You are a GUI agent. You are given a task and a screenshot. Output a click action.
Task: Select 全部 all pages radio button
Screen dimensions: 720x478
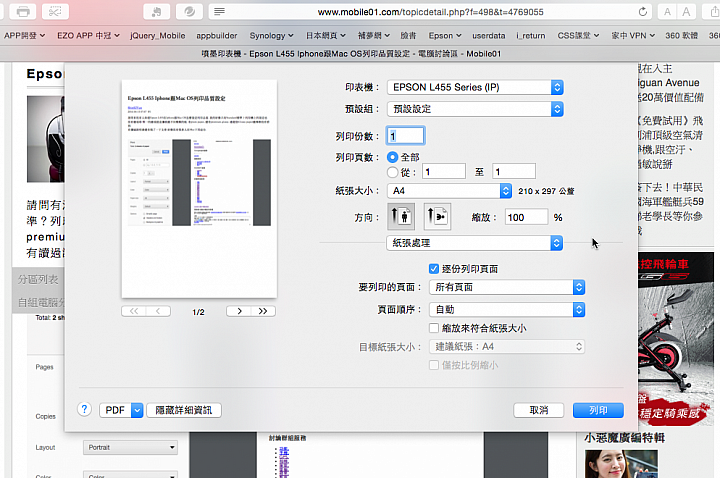pos(392,157)
